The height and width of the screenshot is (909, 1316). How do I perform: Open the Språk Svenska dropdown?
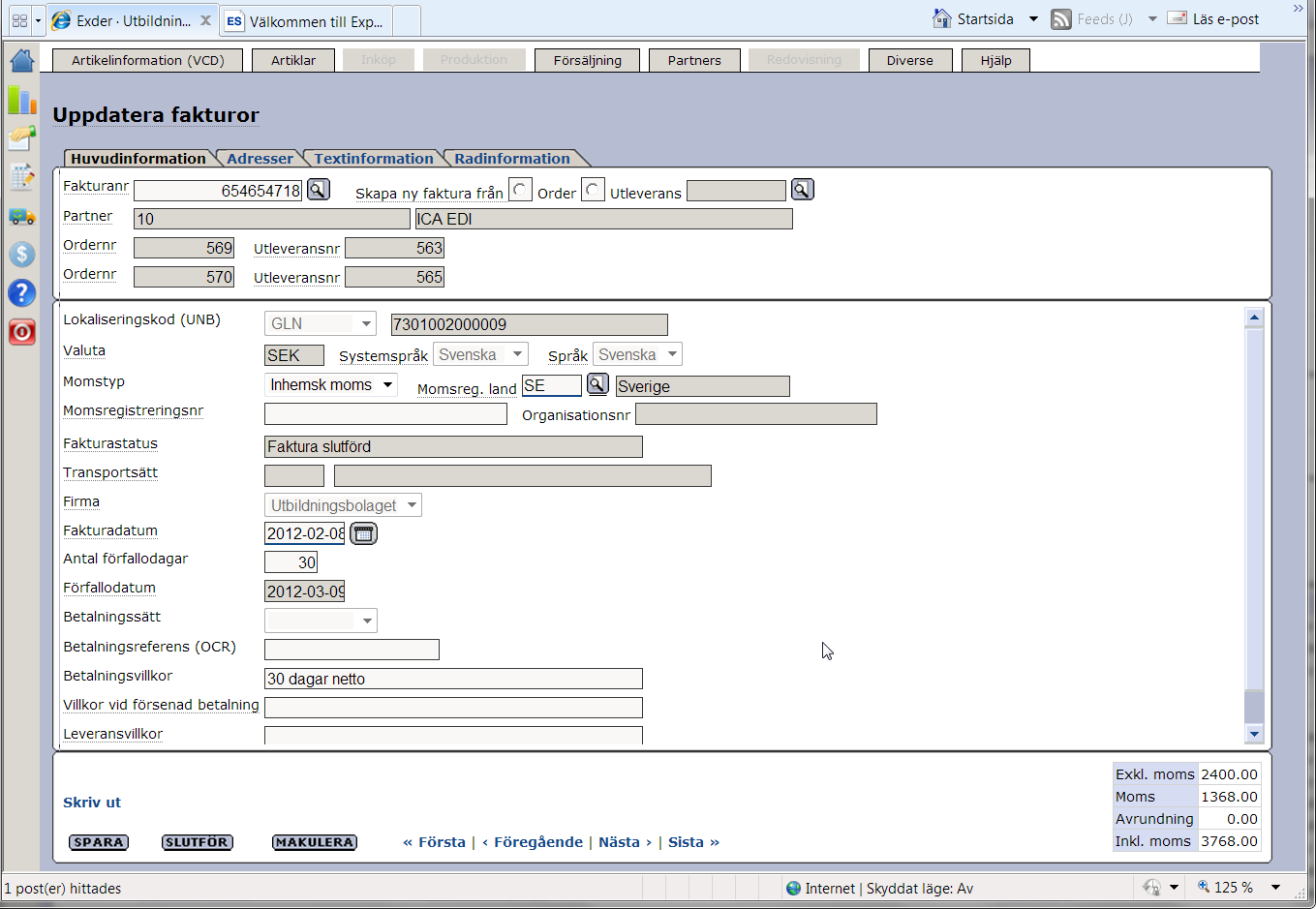click(637, 354)
